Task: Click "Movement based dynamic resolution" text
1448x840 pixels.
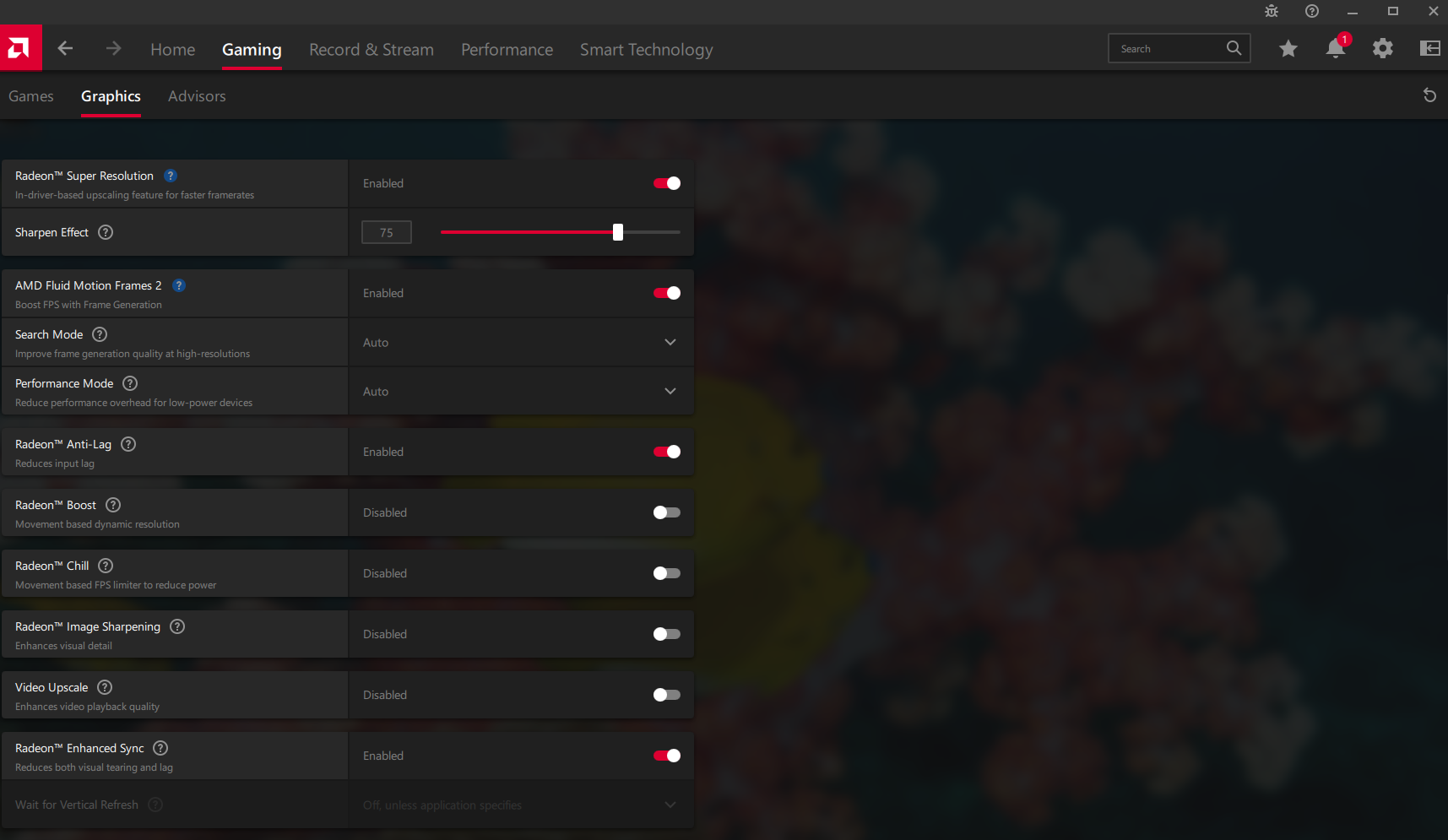Action: (x=97, y=524)
